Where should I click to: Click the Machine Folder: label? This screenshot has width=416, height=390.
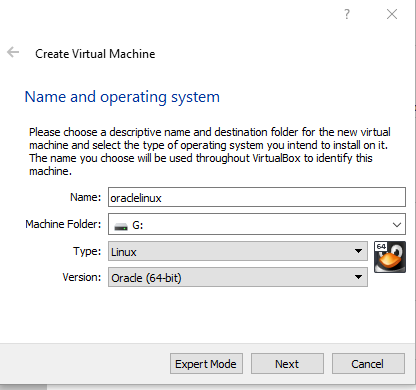(63, 224)
